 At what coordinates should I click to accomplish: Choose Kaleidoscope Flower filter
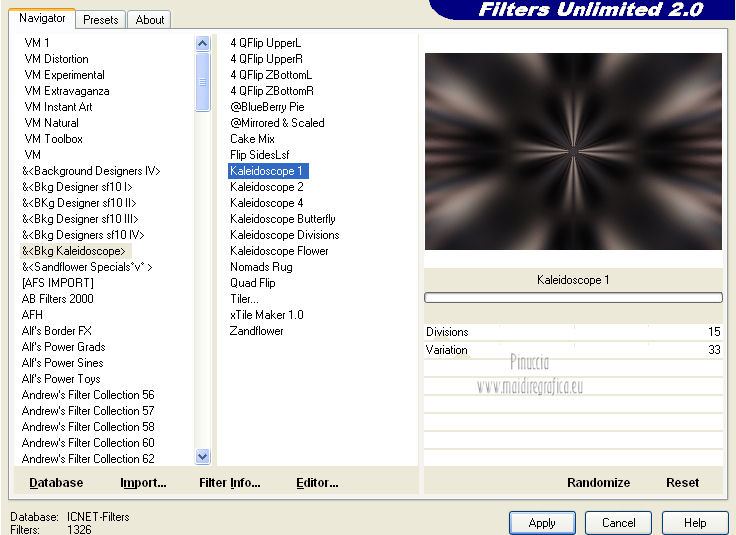[x=279, y=251]
